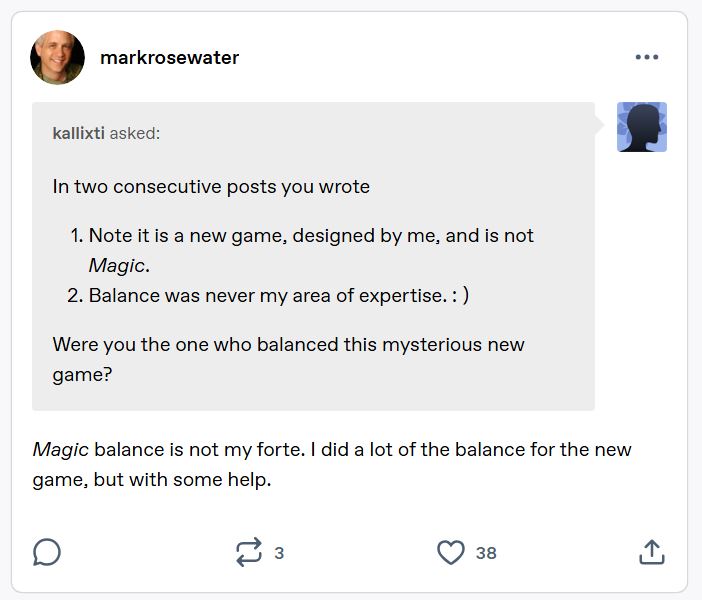Open the three-dot post options menu
Image resolution: width=702 pixels, height=600 pixels.
coord(647,57)
